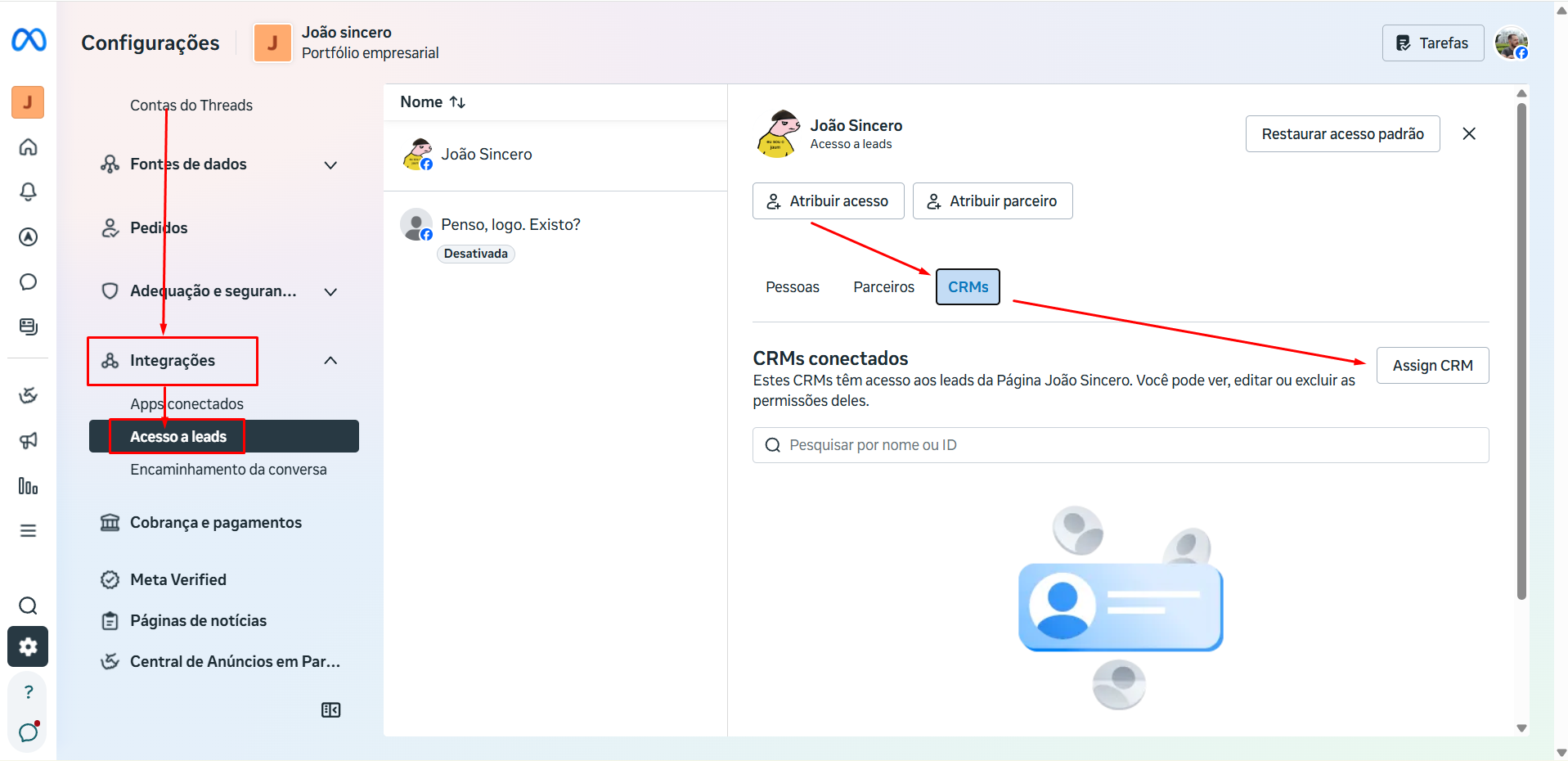
Task: Open Contas do Threads menu item
Action: coord(191,106)
